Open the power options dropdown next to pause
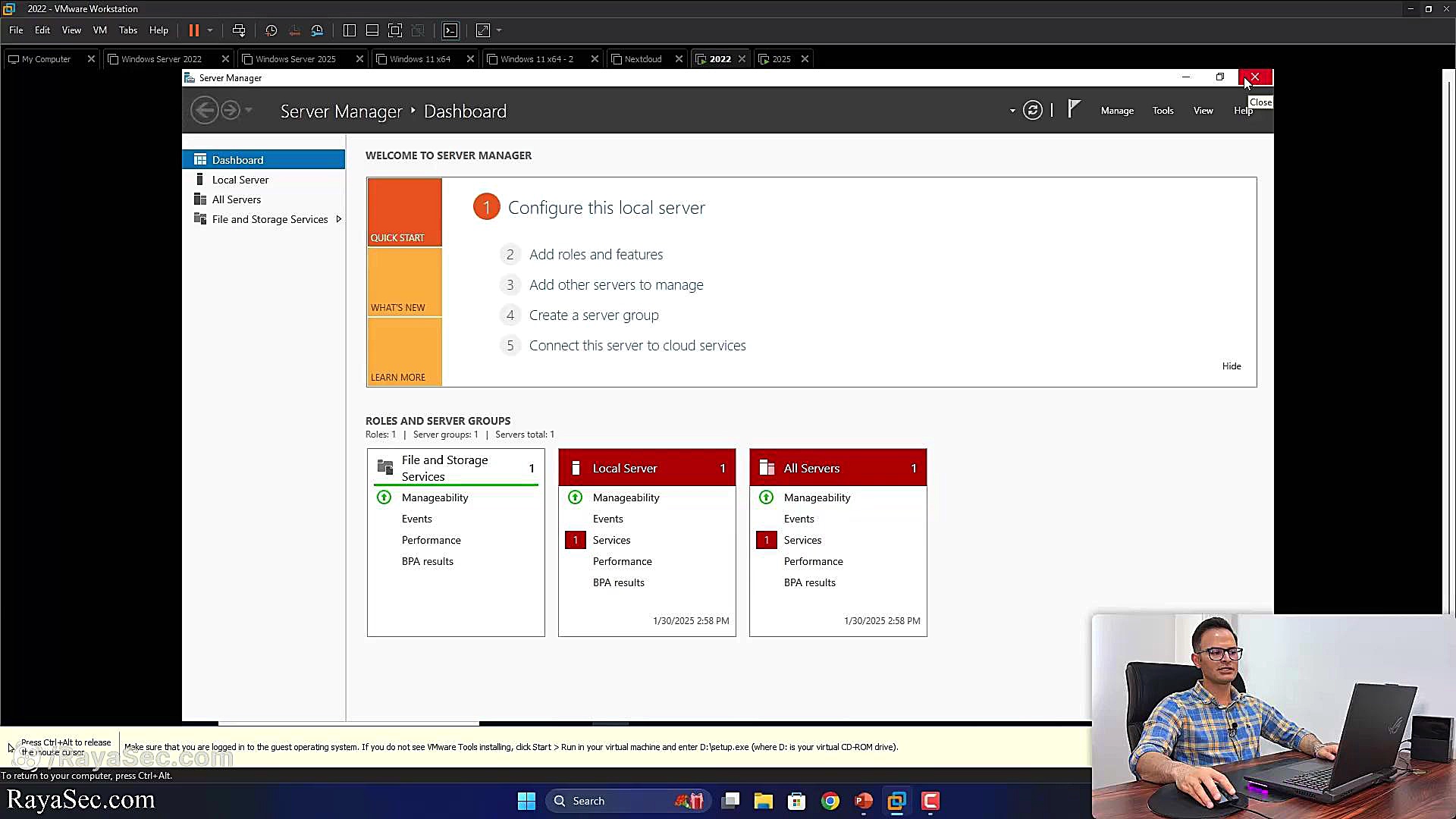1456x819 pixels. [x=210, y=30]
